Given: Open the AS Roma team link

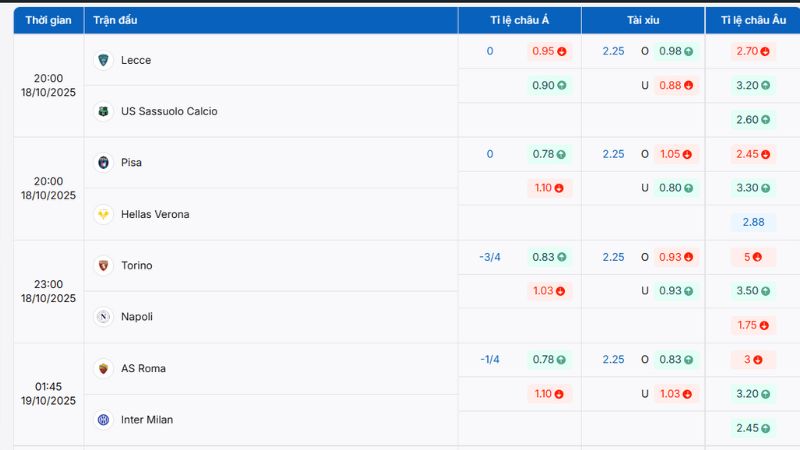Looking at the screenshot, I should click(143, 368).
